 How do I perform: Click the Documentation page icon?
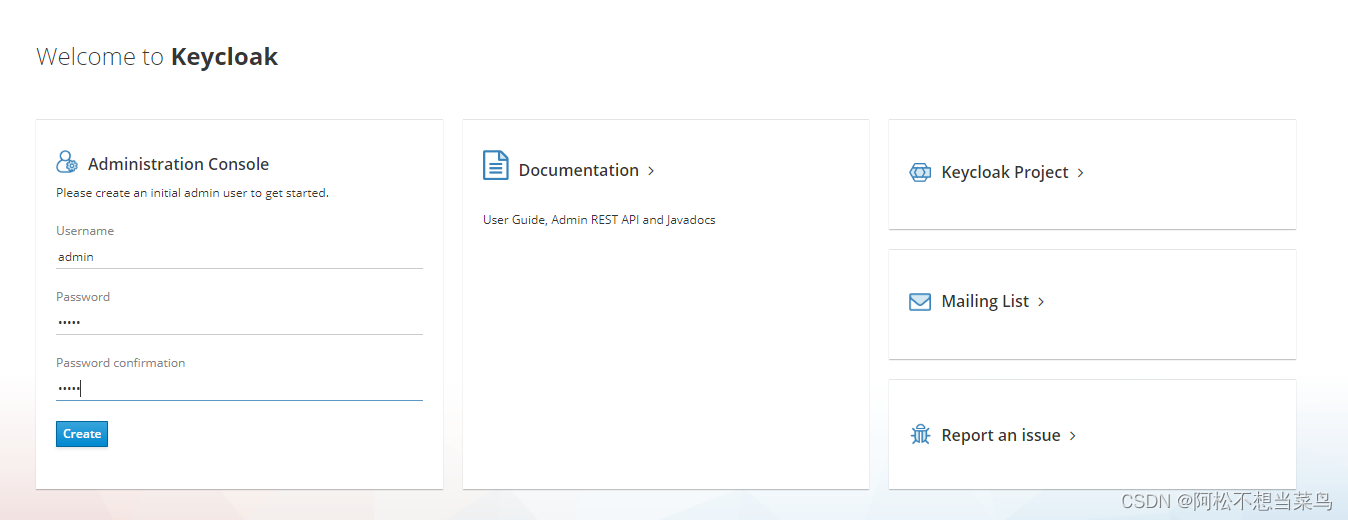pyautogui.click(x=496, y=165)
